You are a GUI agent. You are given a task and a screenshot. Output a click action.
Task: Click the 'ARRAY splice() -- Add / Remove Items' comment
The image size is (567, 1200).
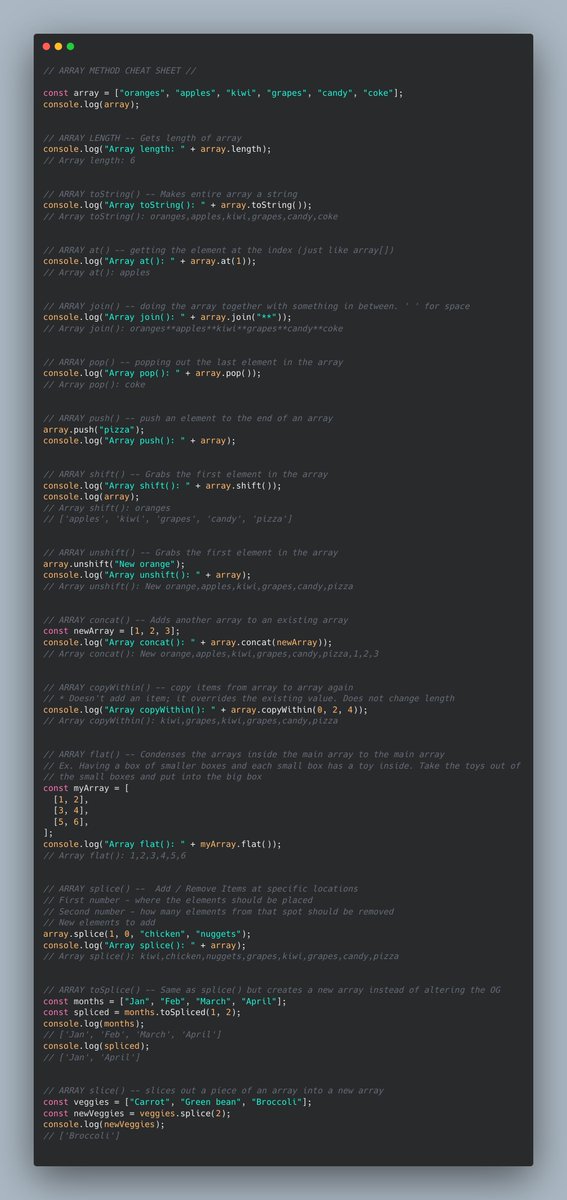[200, 888]
